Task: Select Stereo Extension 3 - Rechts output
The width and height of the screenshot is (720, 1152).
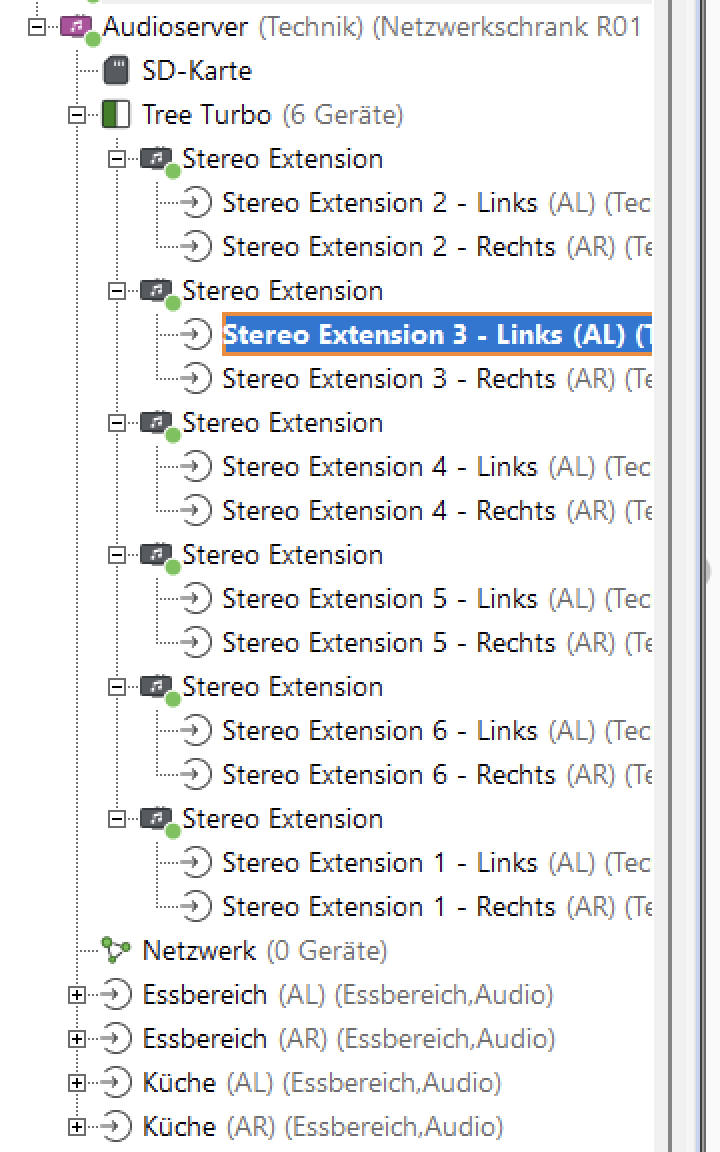Action: (x=388, y=379)
